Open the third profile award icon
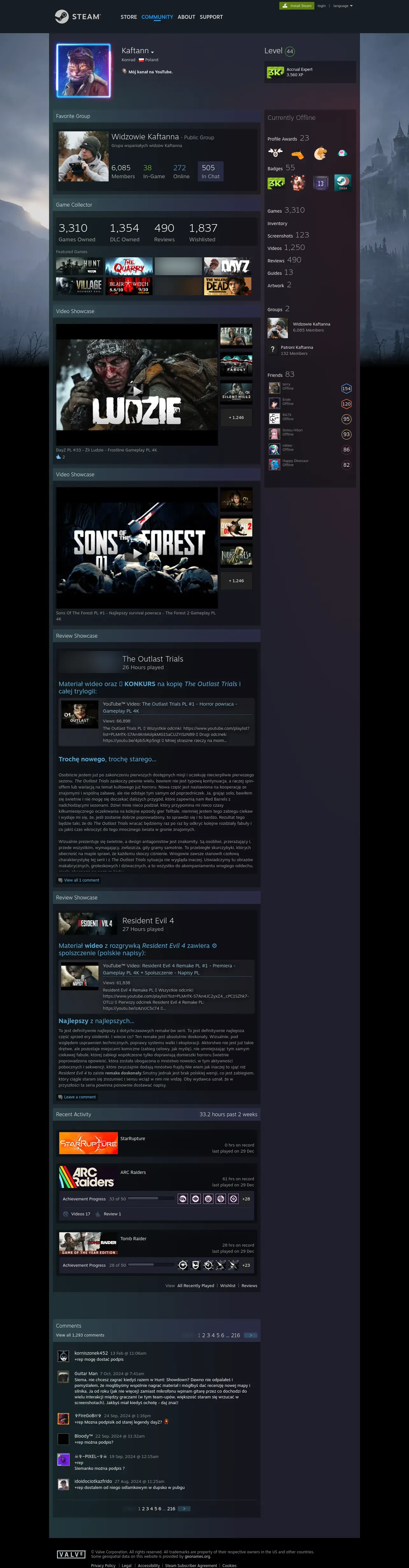Image resolution: width=409 pixels, height=1568 pixels. click(x=320, y=153)
